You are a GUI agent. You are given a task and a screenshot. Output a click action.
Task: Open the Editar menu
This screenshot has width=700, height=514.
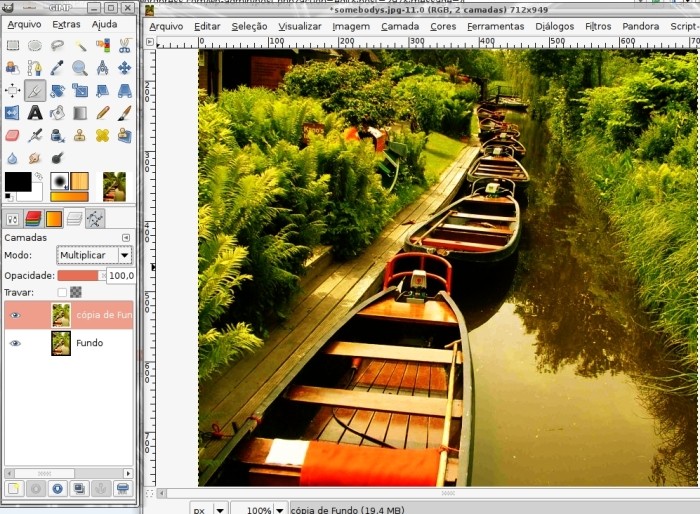click(x=207, y=26)
